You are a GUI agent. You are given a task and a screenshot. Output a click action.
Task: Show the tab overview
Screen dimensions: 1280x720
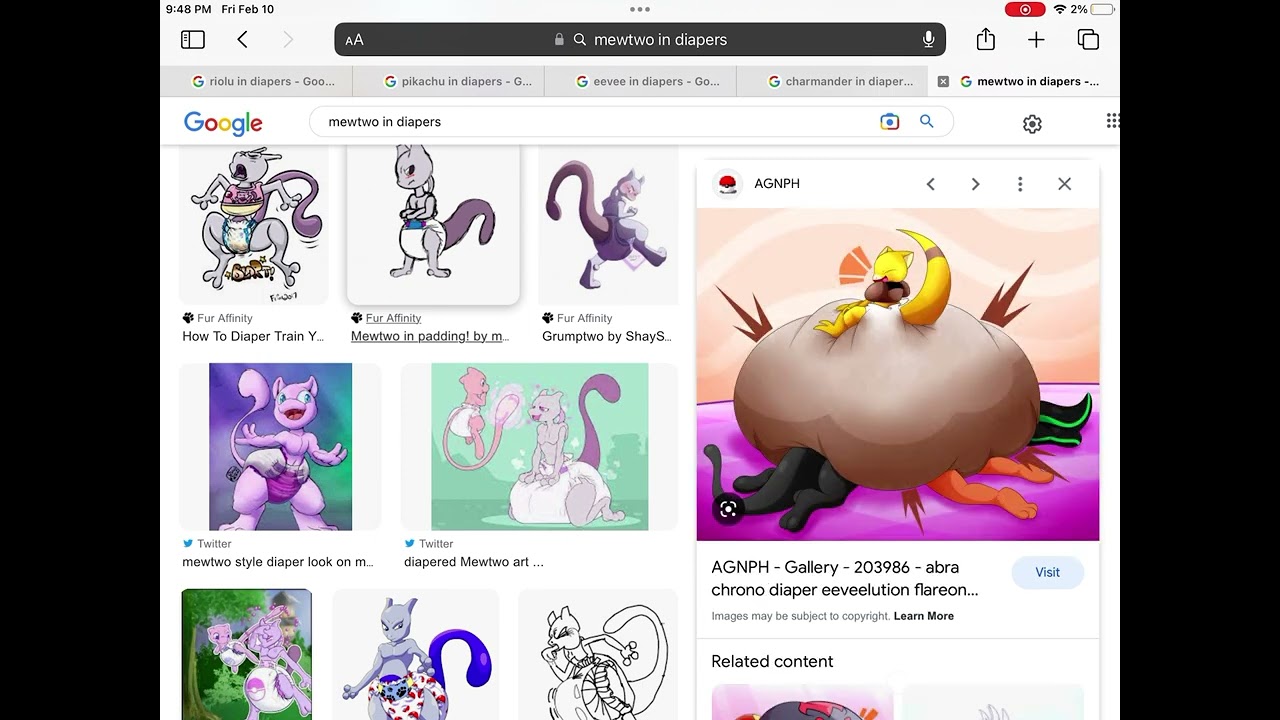point(1088,40)
